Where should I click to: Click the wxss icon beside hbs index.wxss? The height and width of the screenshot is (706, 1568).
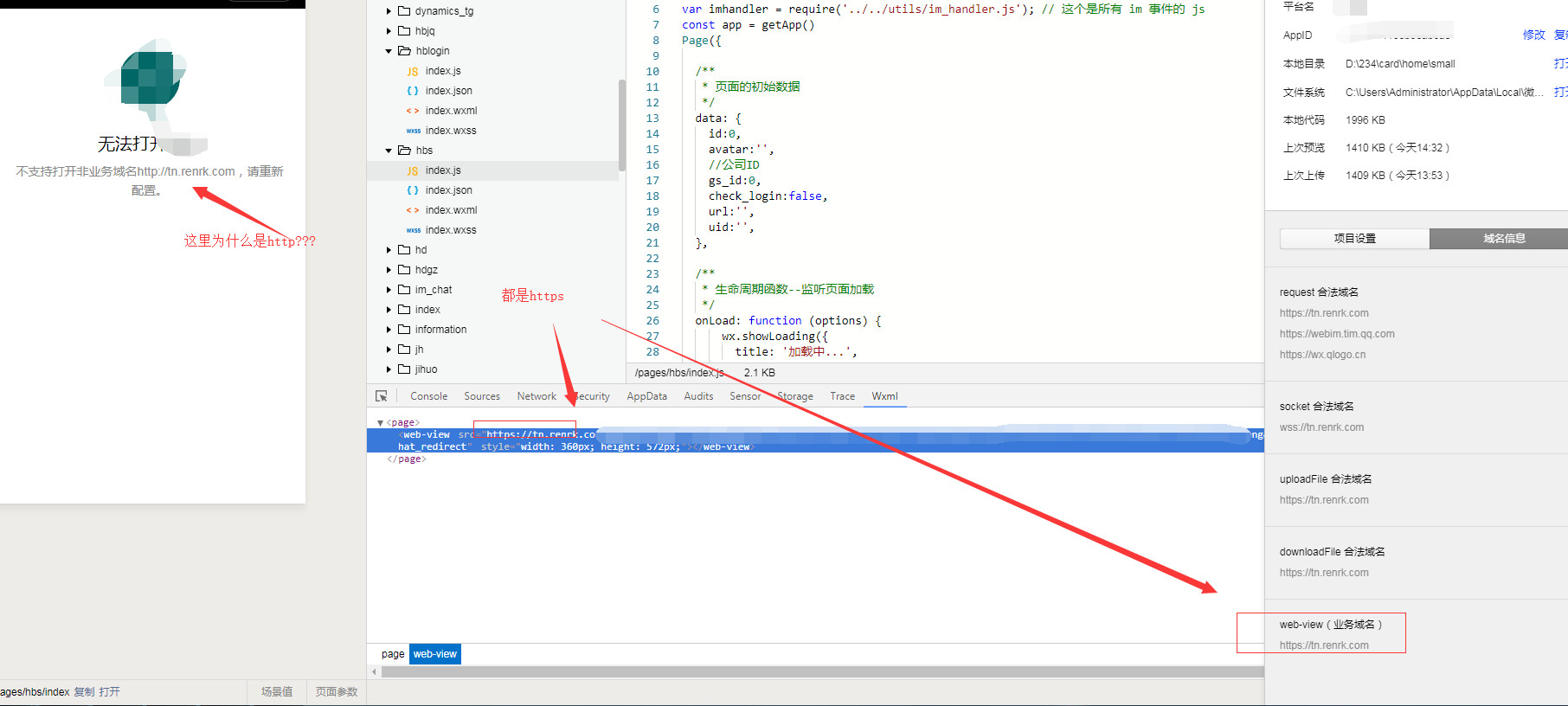413,230
